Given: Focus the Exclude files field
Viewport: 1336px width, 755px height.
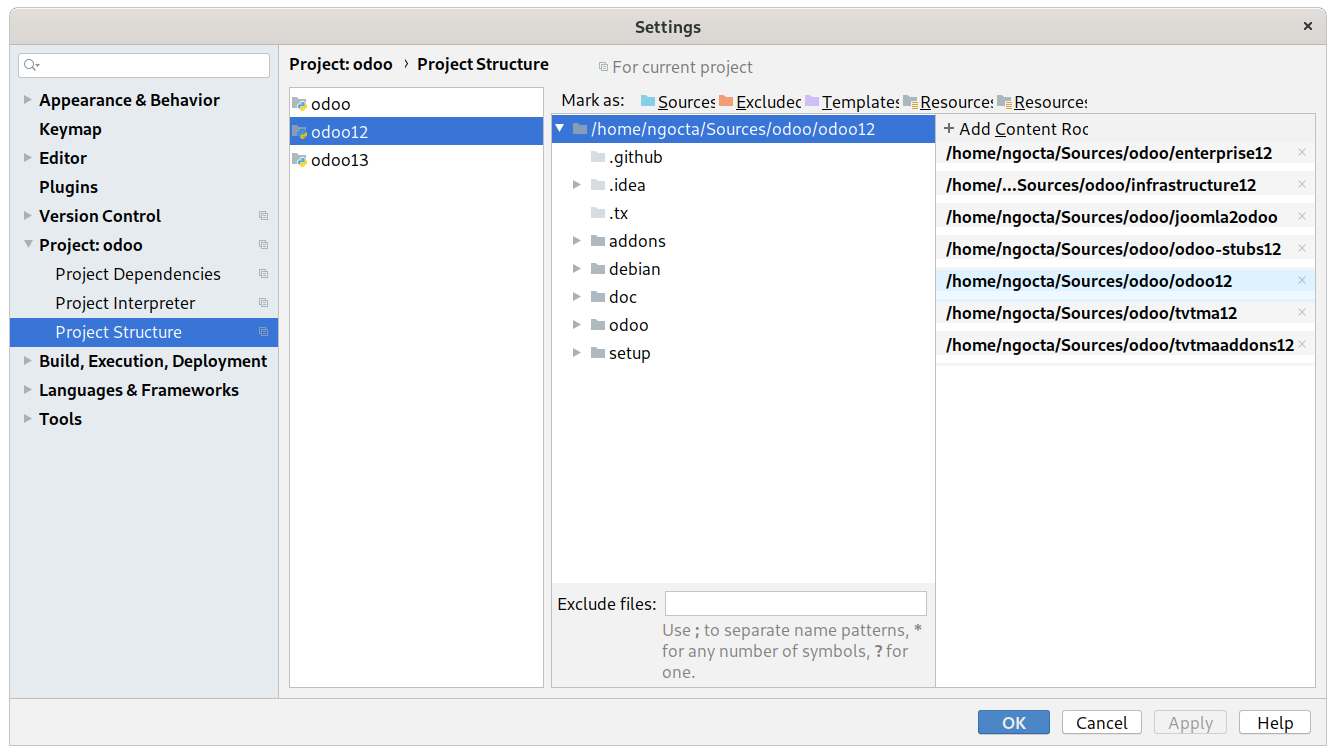Looking at the screenshot, I should click(x=796, y=604).
